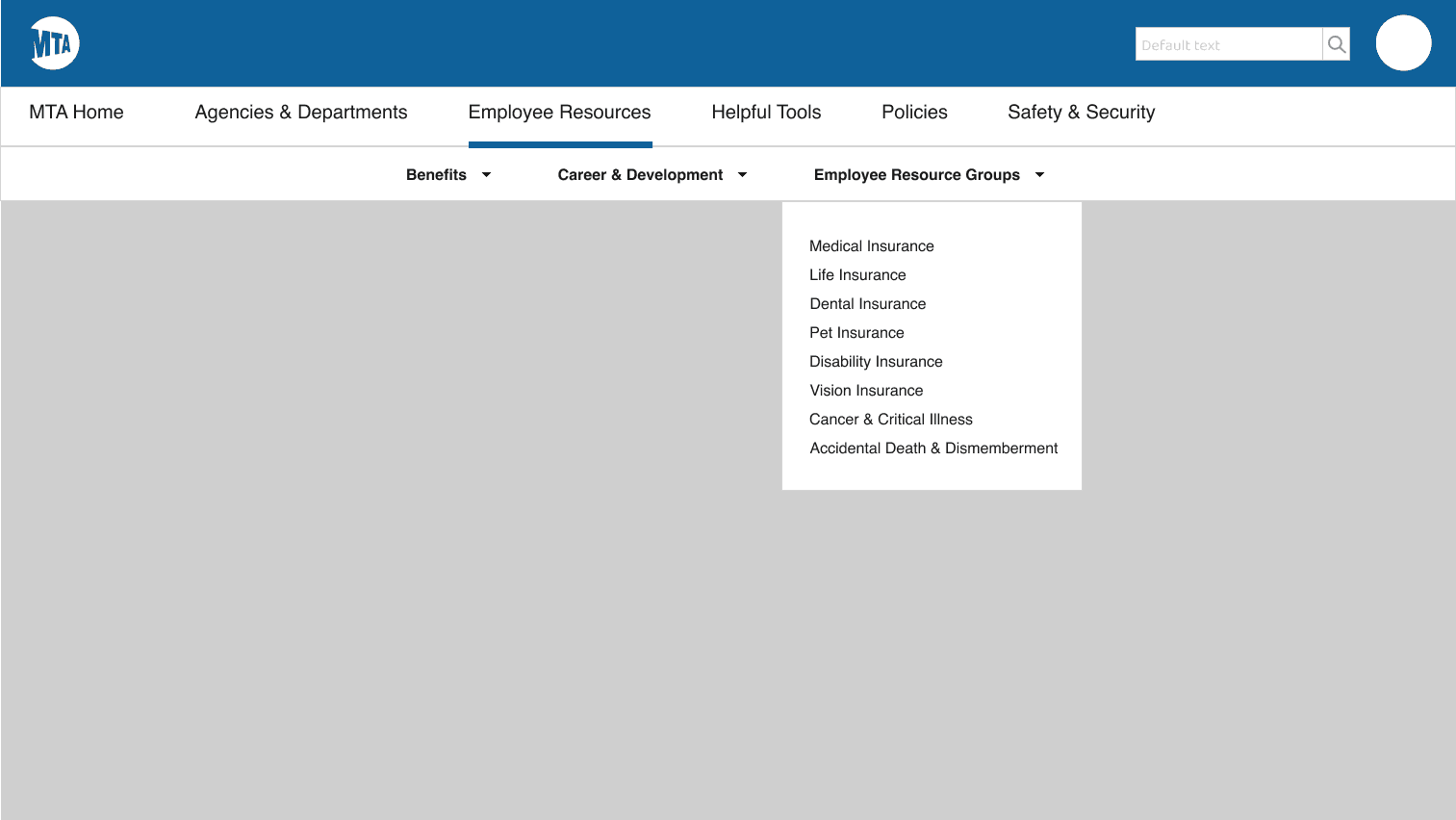Click the search magnifying glass icon
Viewport: 1456px width, 820px height.
tap(1337, 43)
